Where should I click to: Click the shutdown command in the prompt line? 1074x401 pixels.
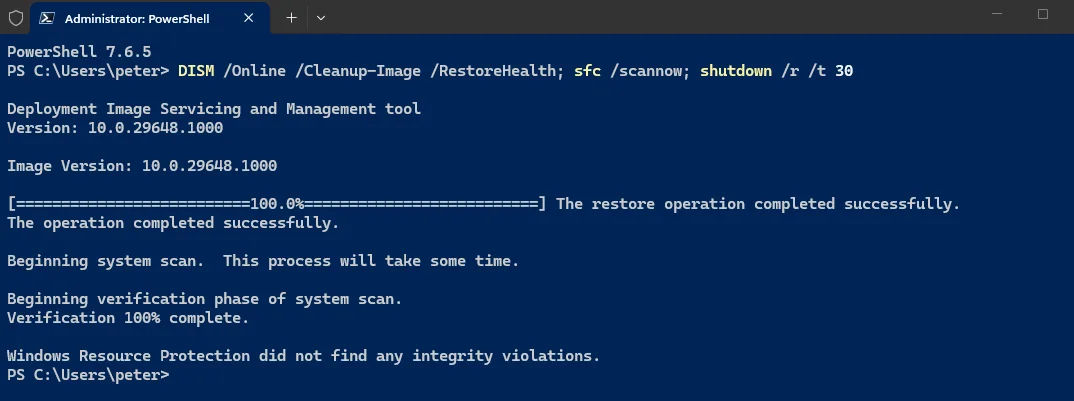tap(736, 71)
